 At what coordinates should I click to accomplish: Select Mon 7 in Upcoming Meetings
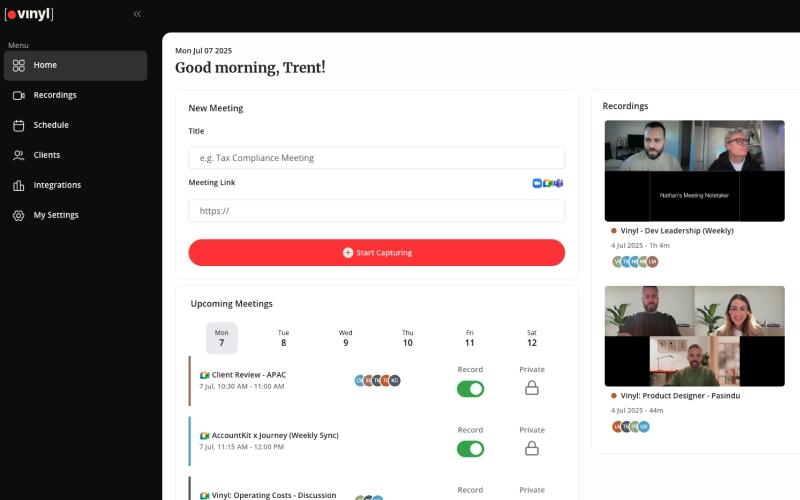221,338
